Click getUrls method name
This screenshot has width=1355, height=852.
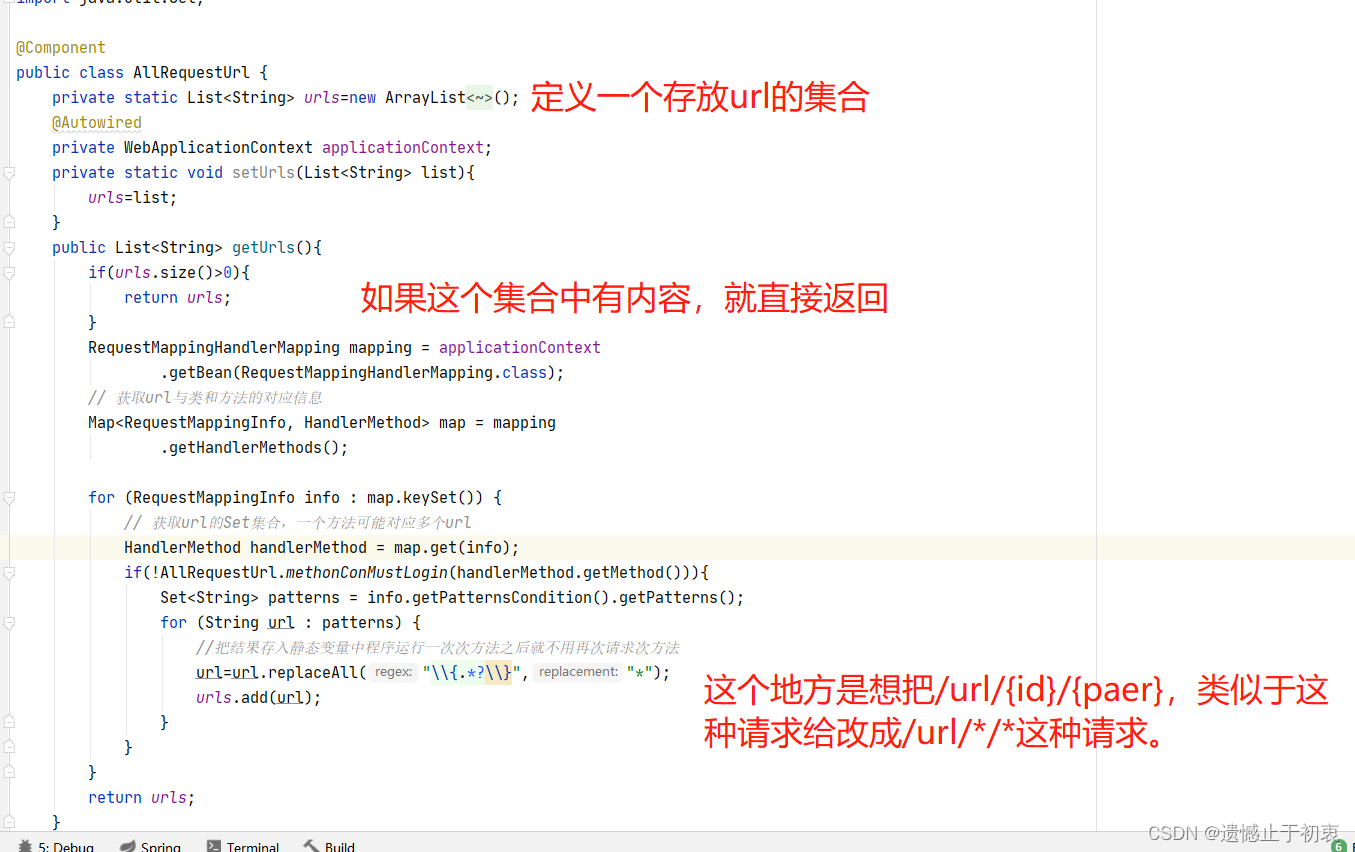click(x=264, y=248)
